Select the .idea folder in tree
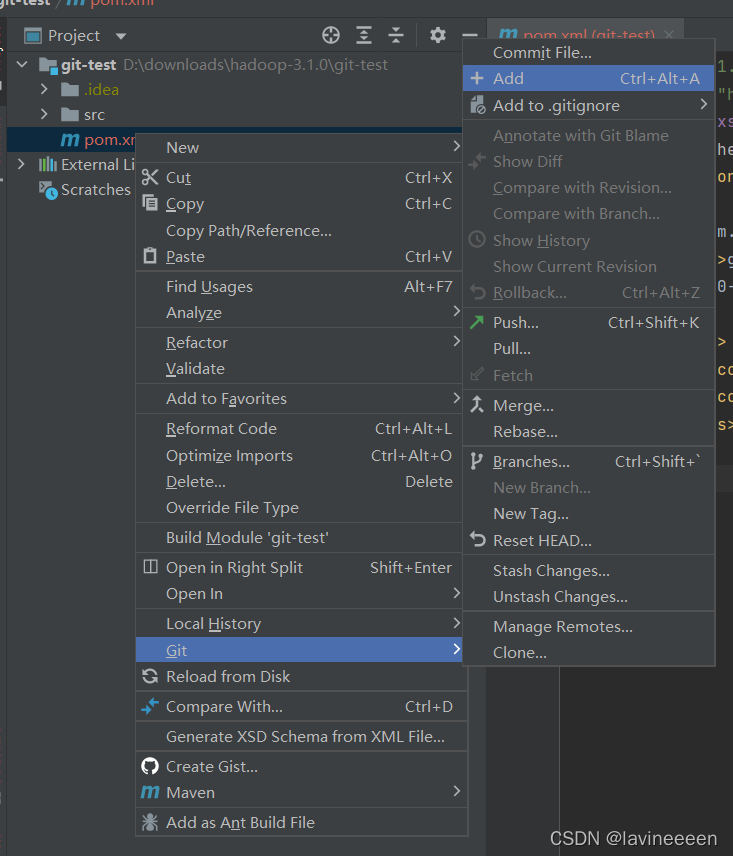Image resolution: width=733 pixels, height=856 pixels. pos(90,90)
